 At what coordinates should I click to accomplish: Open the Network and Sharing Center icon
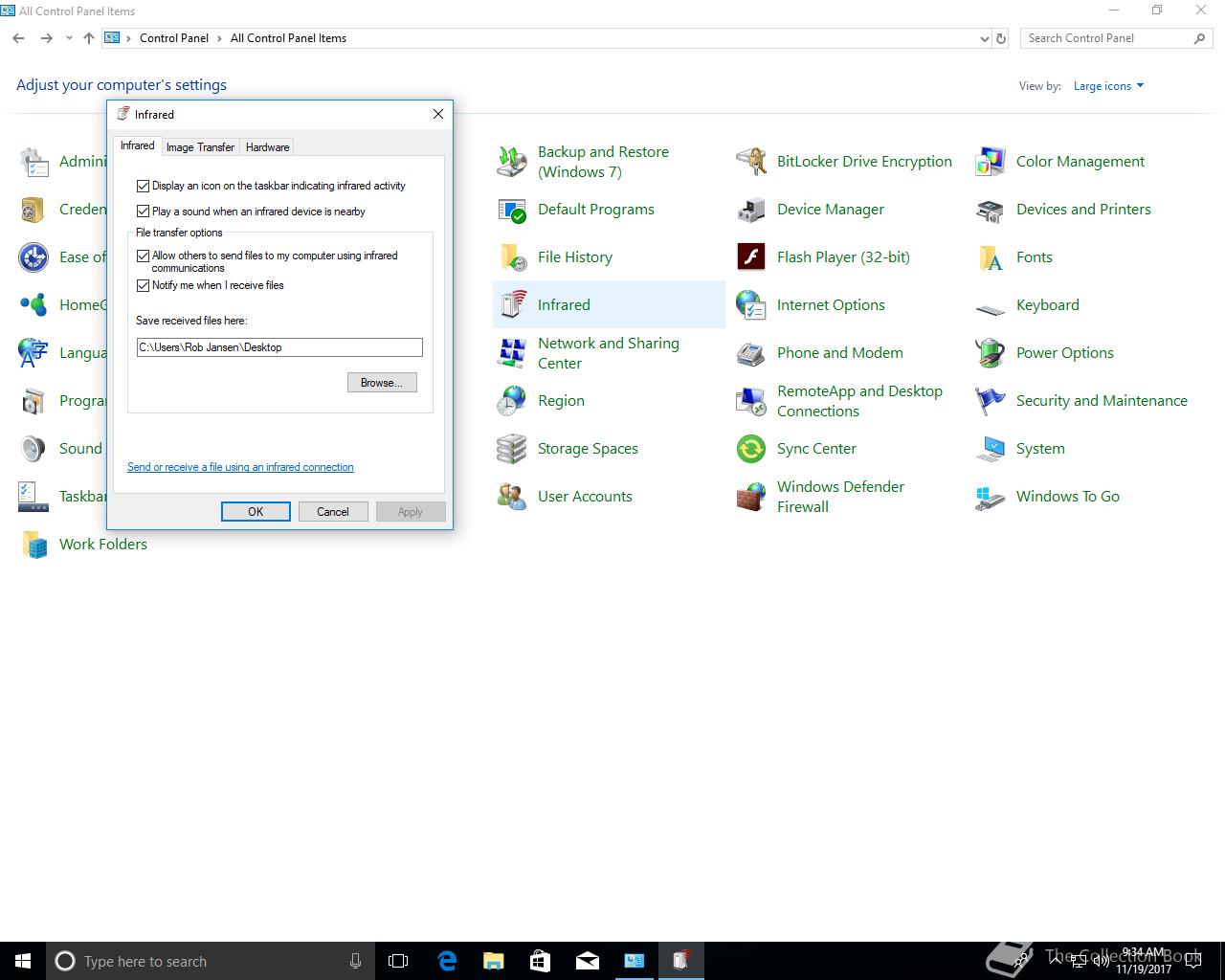point(512,353)
